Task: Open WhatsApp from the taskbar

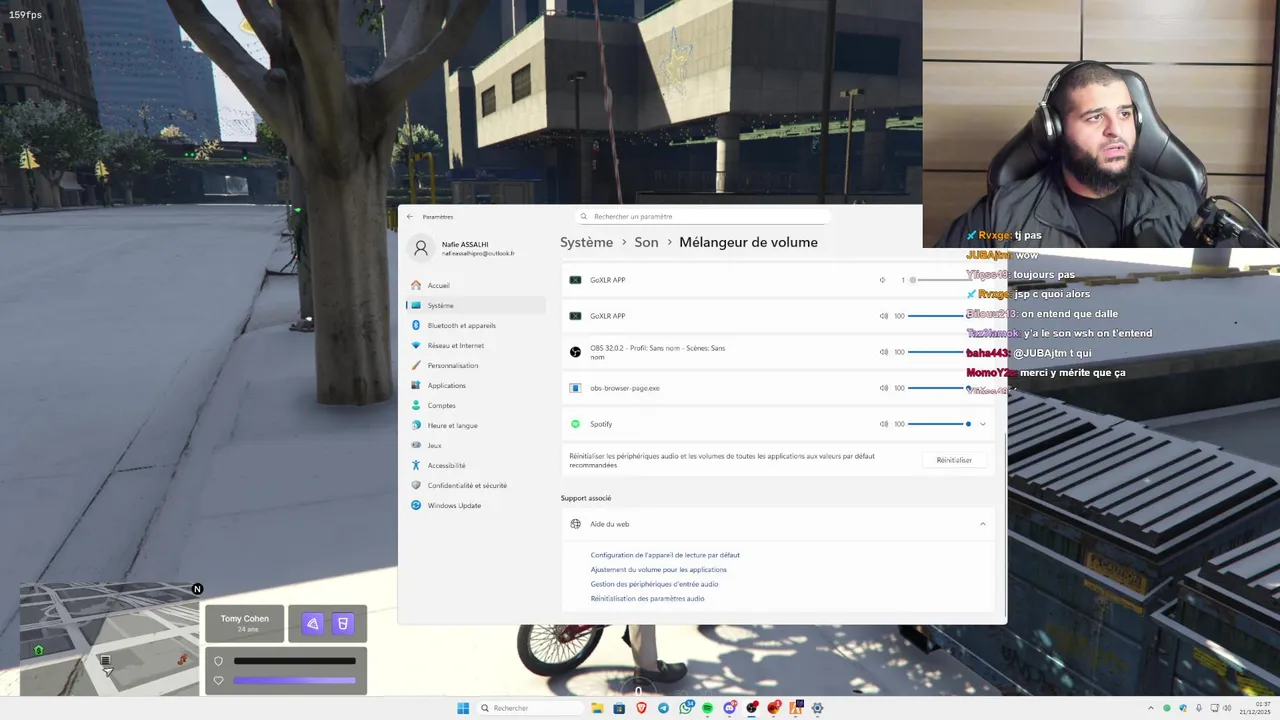Action: coord(686,708)
